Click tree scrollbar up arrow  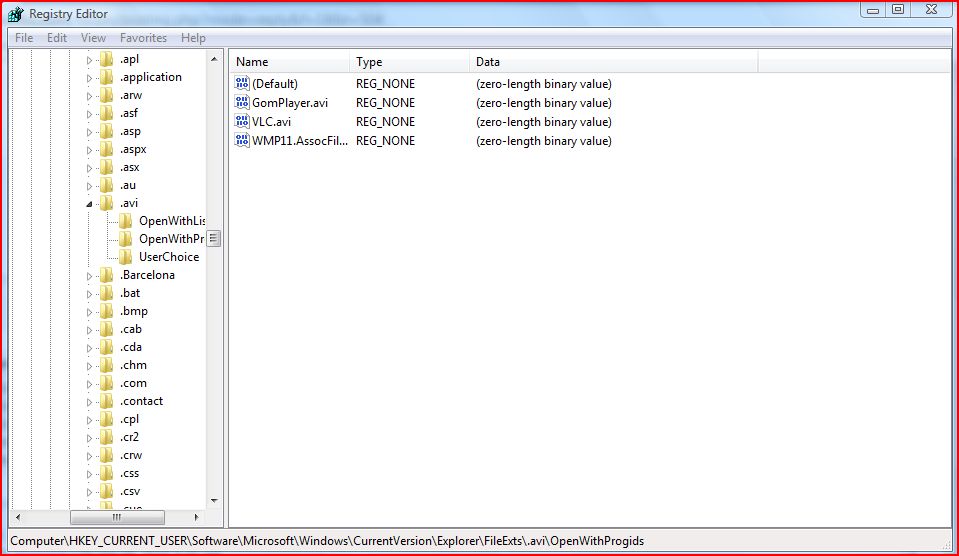(x=214, y=59)
